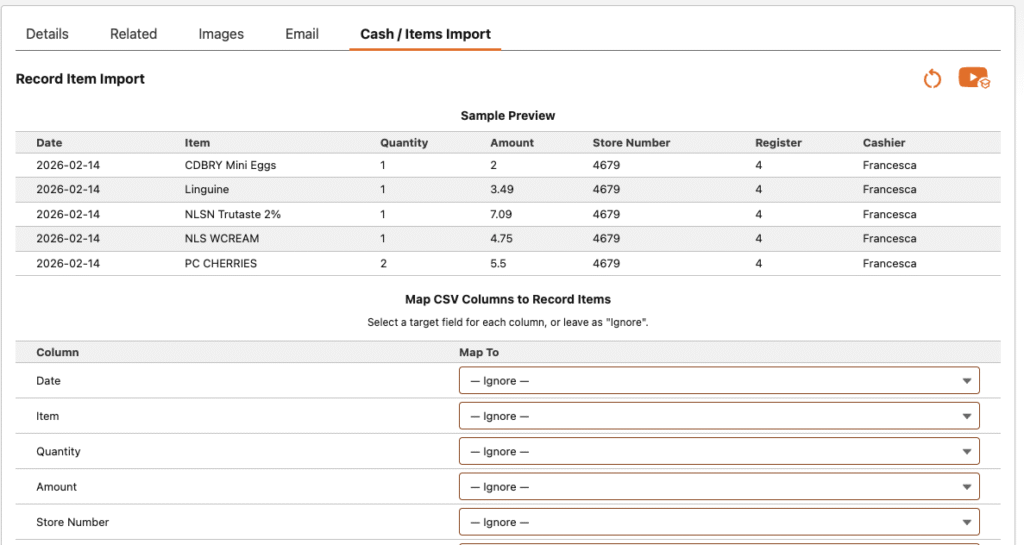Choose mapping for the Amount column
The image size is (1024, 545).
pyautogui.click(x=718, y=487)
